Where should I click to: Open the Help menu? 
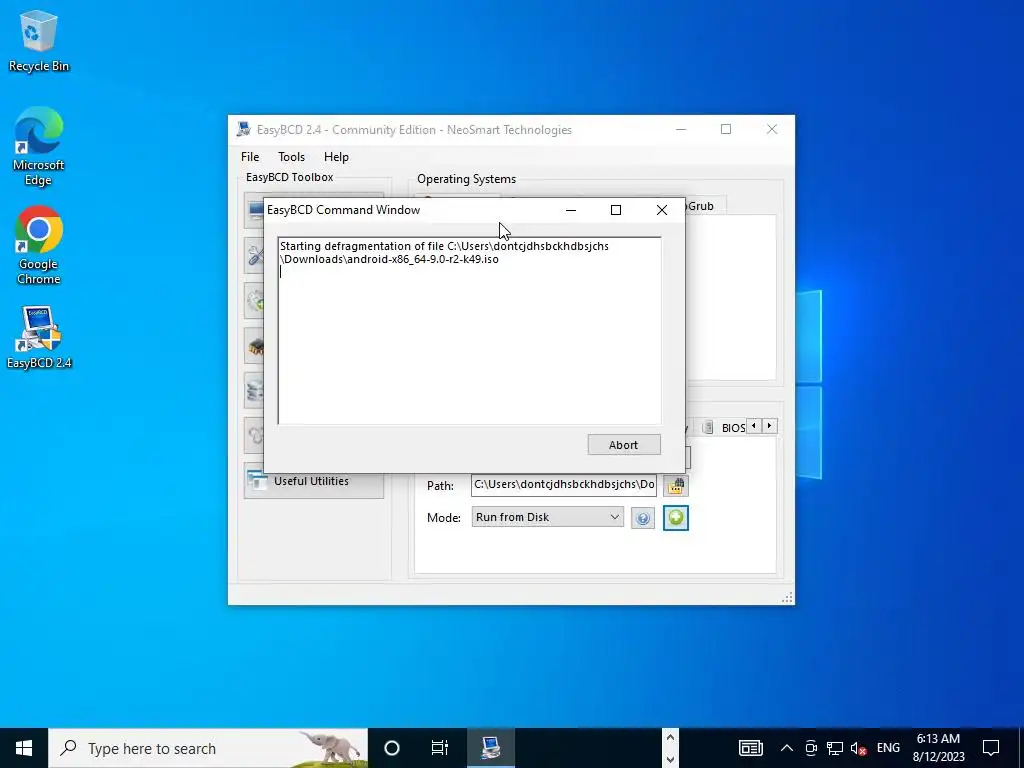[336, 157]
